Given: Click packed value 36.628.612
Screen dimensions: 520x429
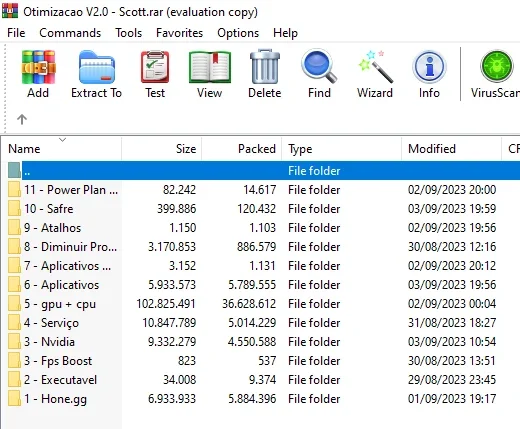Looking at the screenshot, I should (x=249, y=304).
